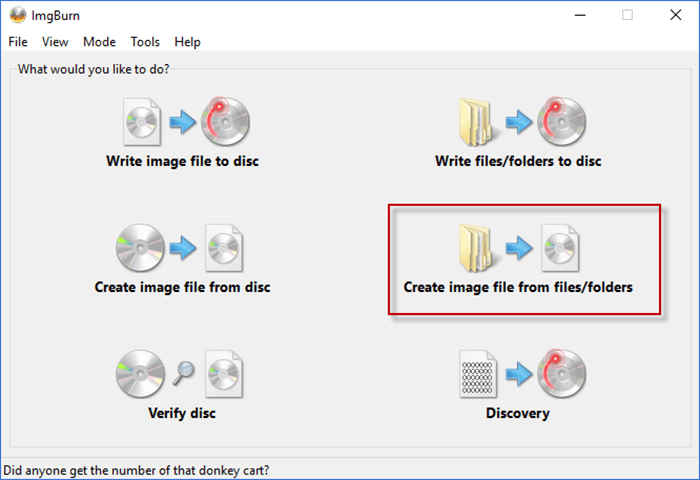Minimize the ImgBurn window
The width and height of the screenshot is (700, 480).
click(x=580, y=15)
